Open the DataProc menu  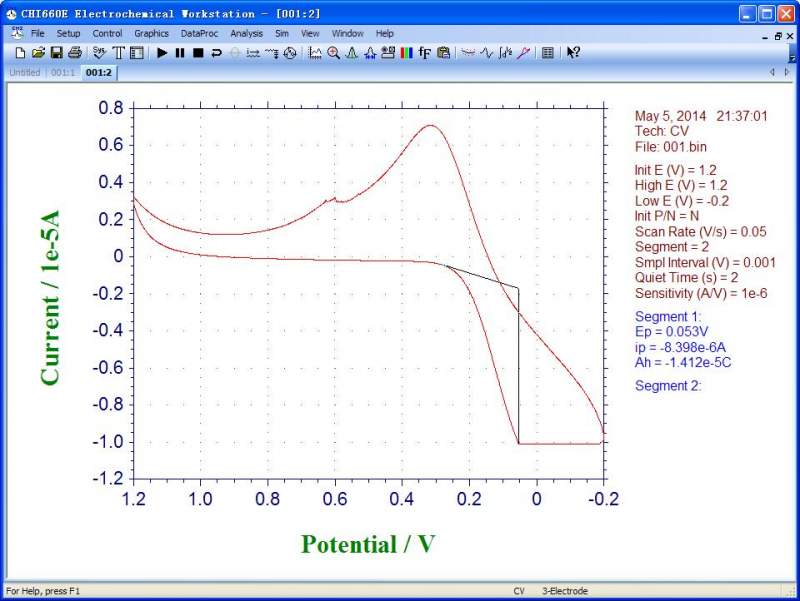(199, 34)
